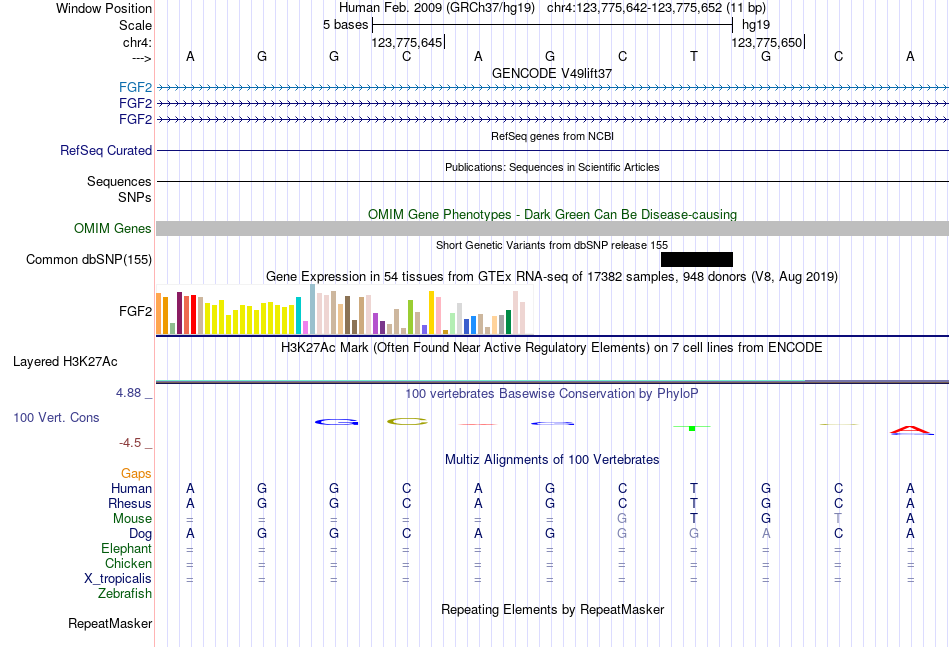Click Short Genetic Variants from dbSNP title
The image size is (950, 647).
coord(552,245)
